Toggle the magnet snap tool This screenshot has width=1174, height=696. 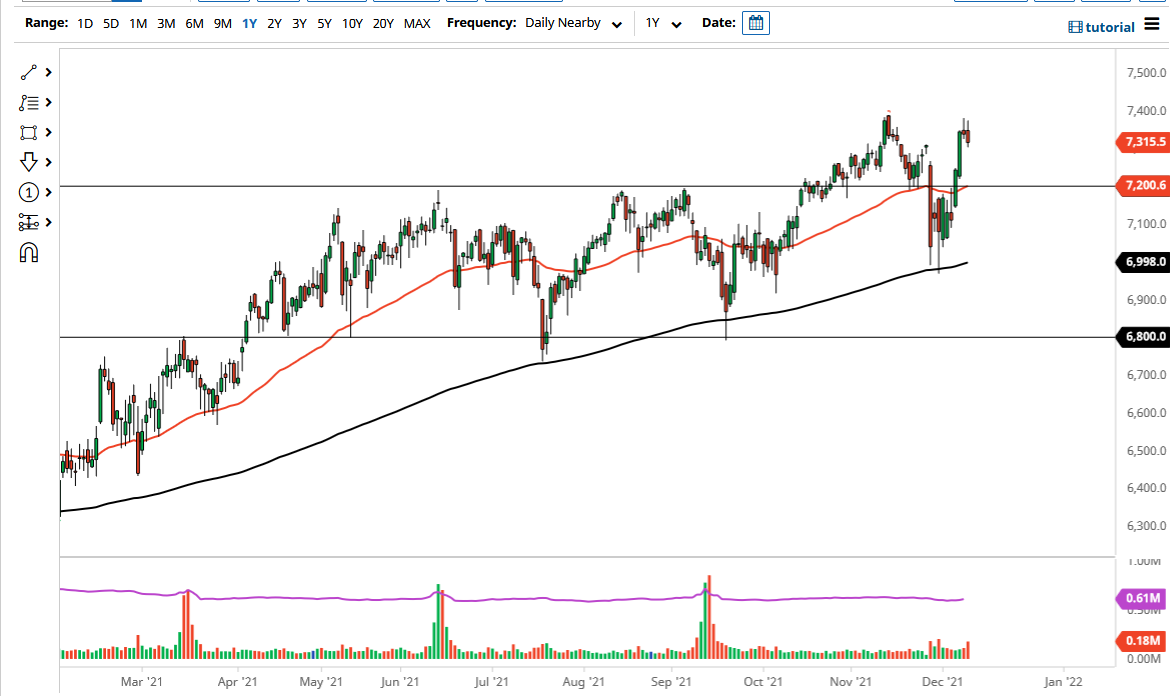[x=28, y=253]
